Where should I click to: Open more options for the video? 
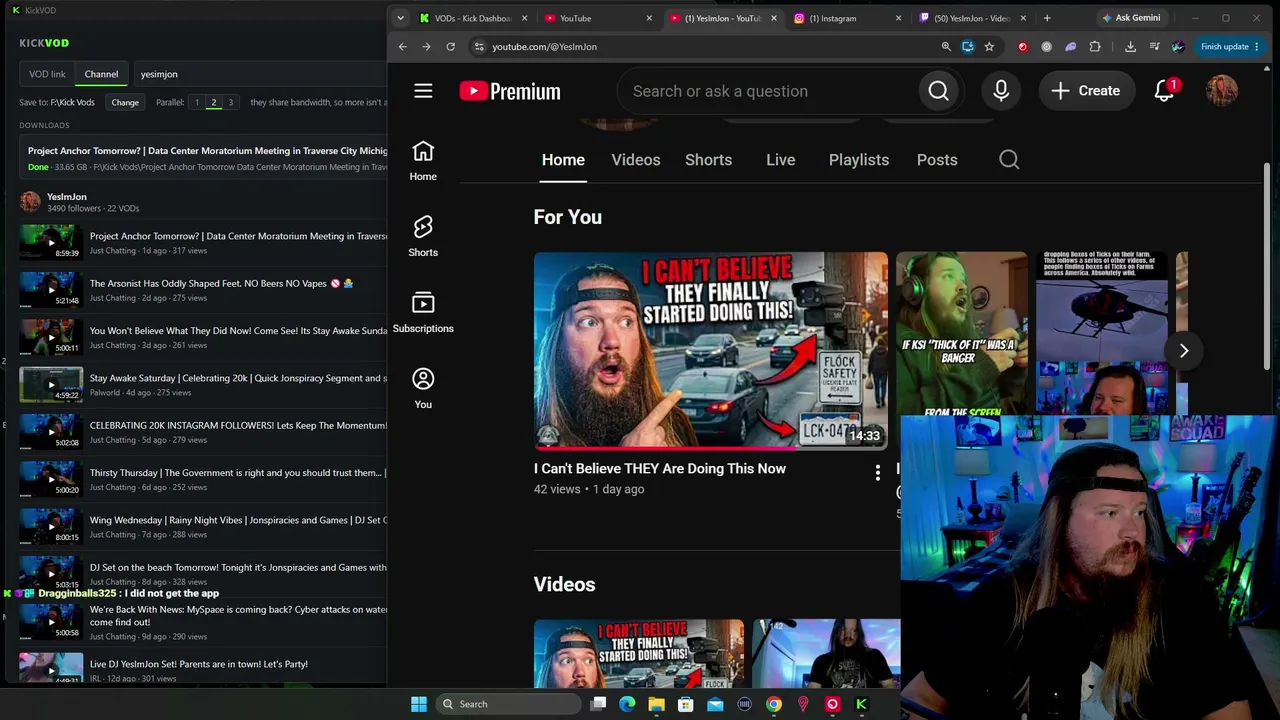(x=878, y=472)
